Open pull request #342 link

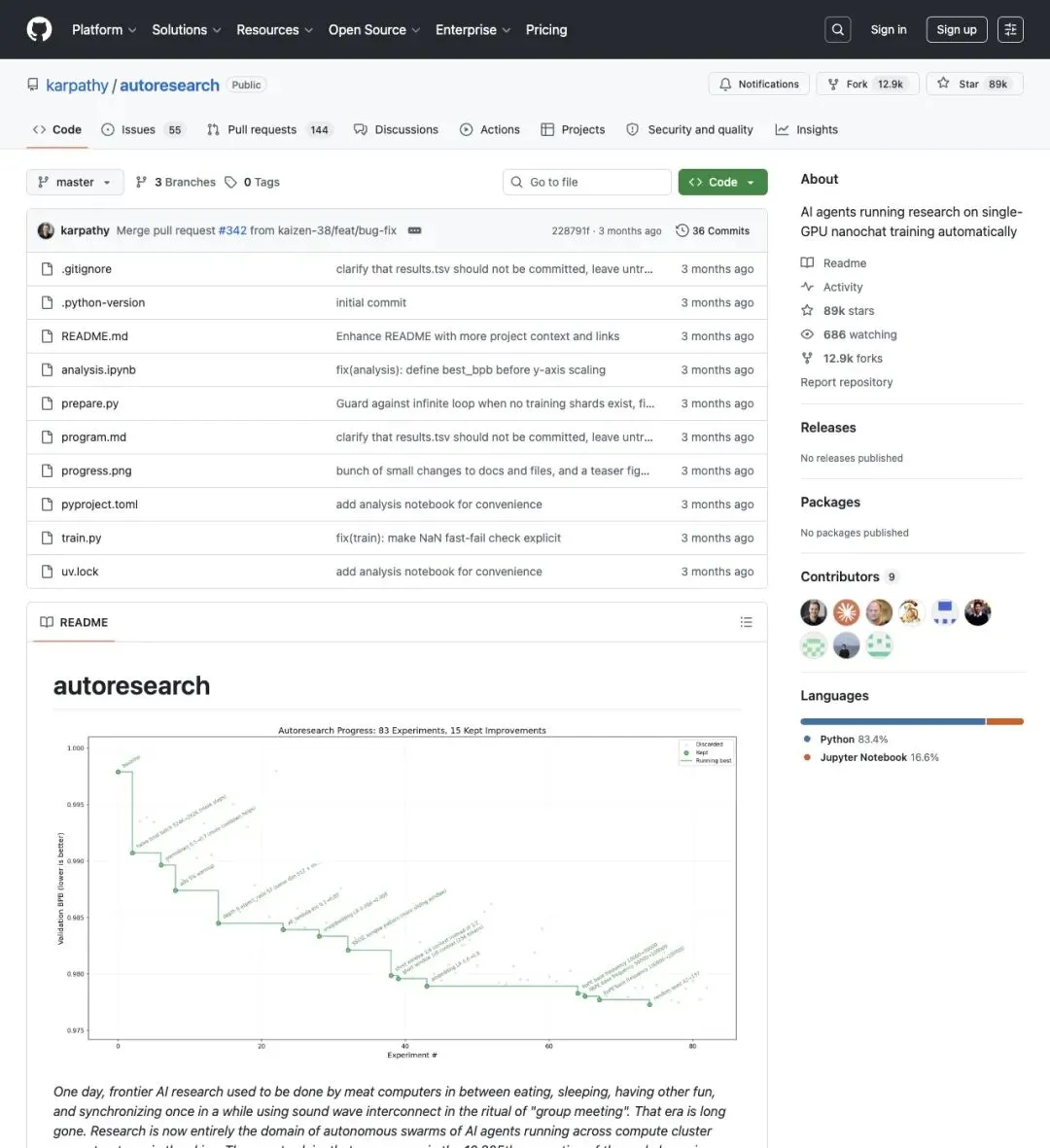232,230
